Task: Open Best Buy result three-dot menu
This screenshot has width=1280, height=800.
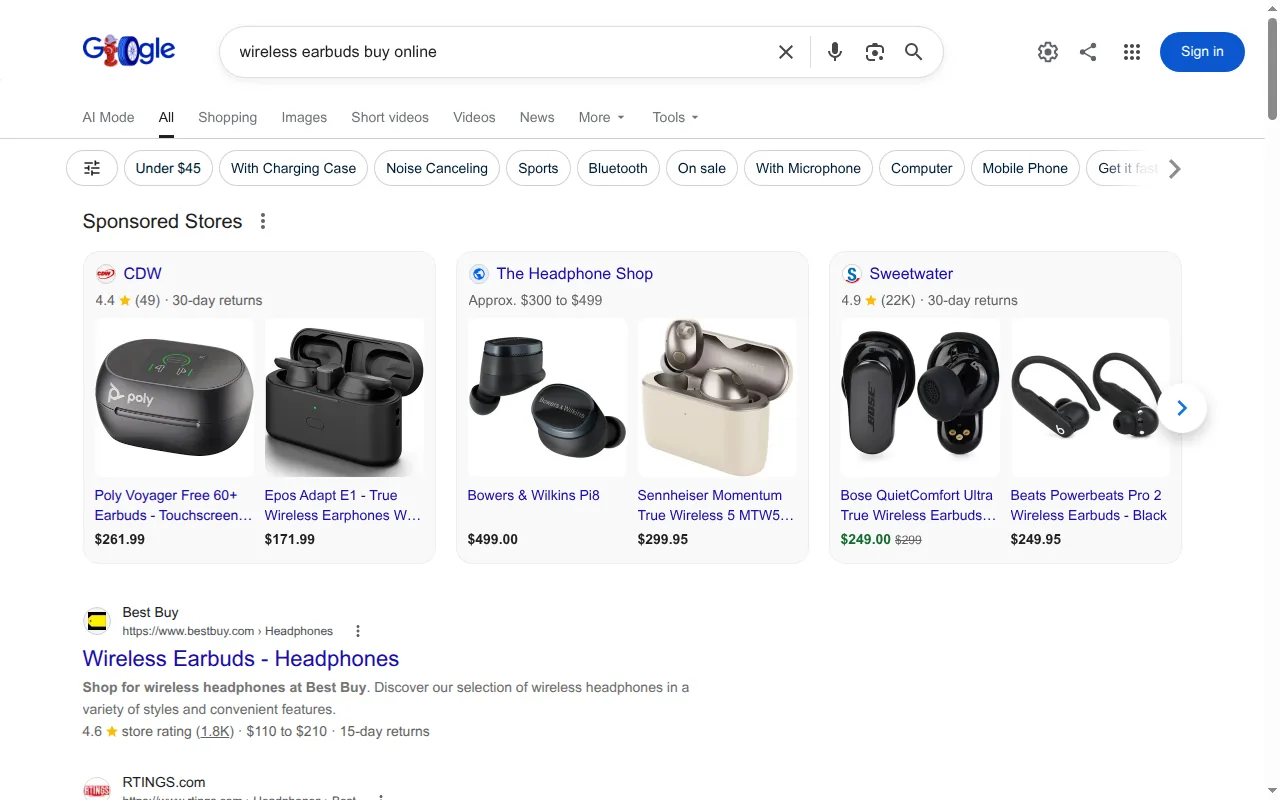Action: [358, 631]
